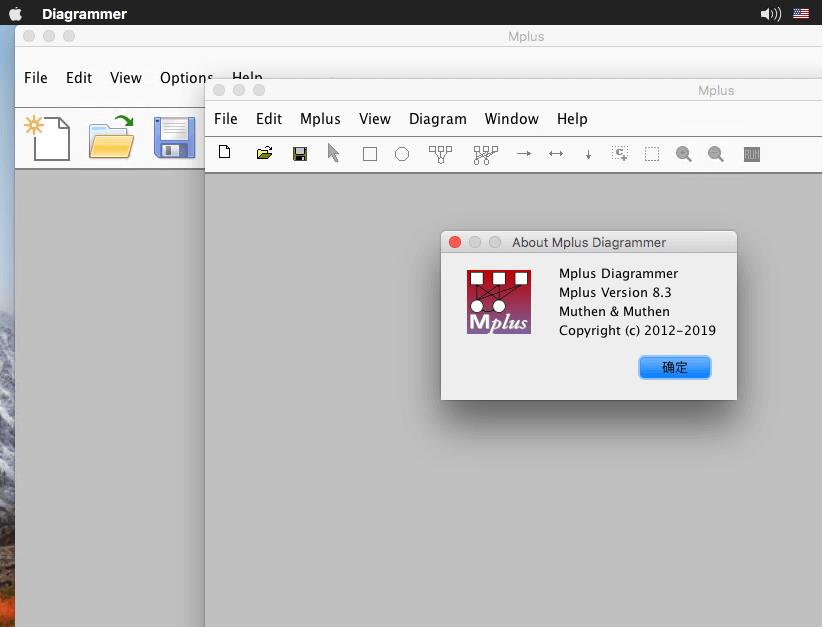Image resolution: width=823 pixels, height=627 pixels.
Task: Click the Mplus logo image in dialog
Action: (498, 302)
